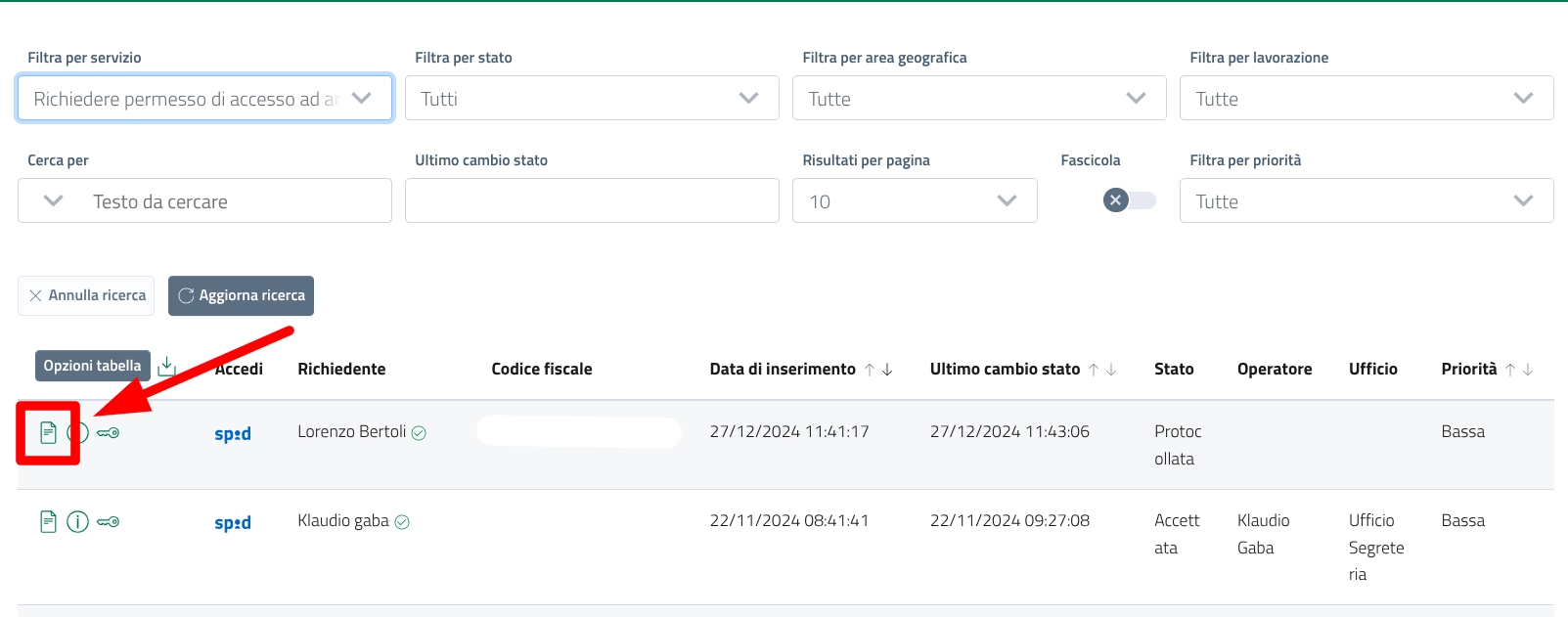Toggle the Fascicola switch
Screen dimensions: 1568x617
coord(1129,200)
